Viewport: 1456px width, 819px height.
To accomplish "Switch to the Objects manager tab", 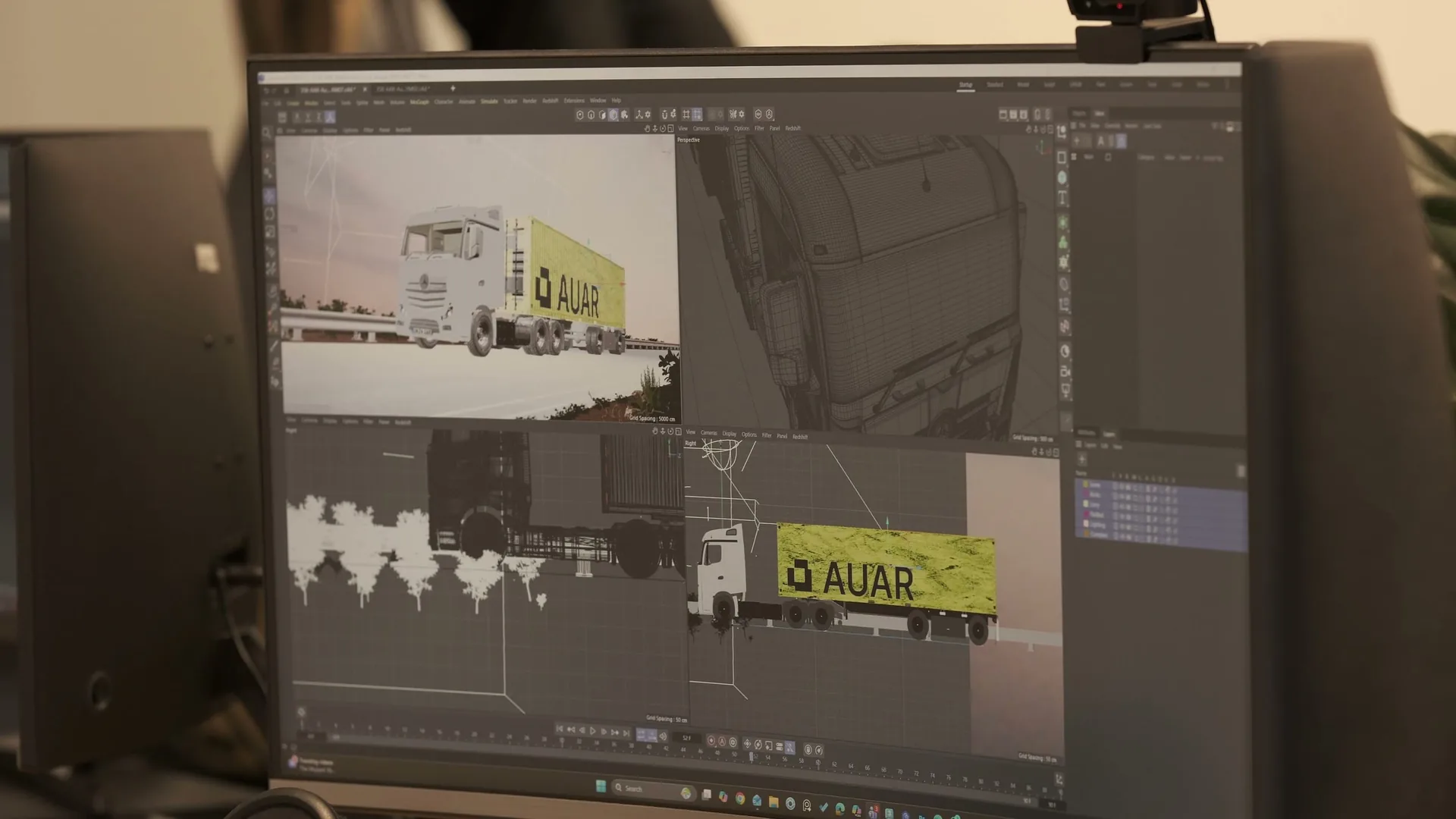I will (x=1079, y=113).
